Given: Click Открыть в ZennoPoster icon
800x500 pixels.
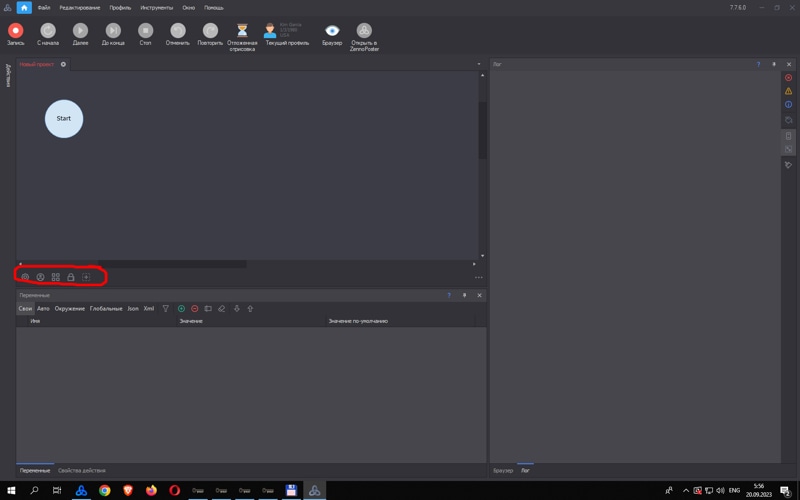Looking at the screenshot, I should click(364, 31).
